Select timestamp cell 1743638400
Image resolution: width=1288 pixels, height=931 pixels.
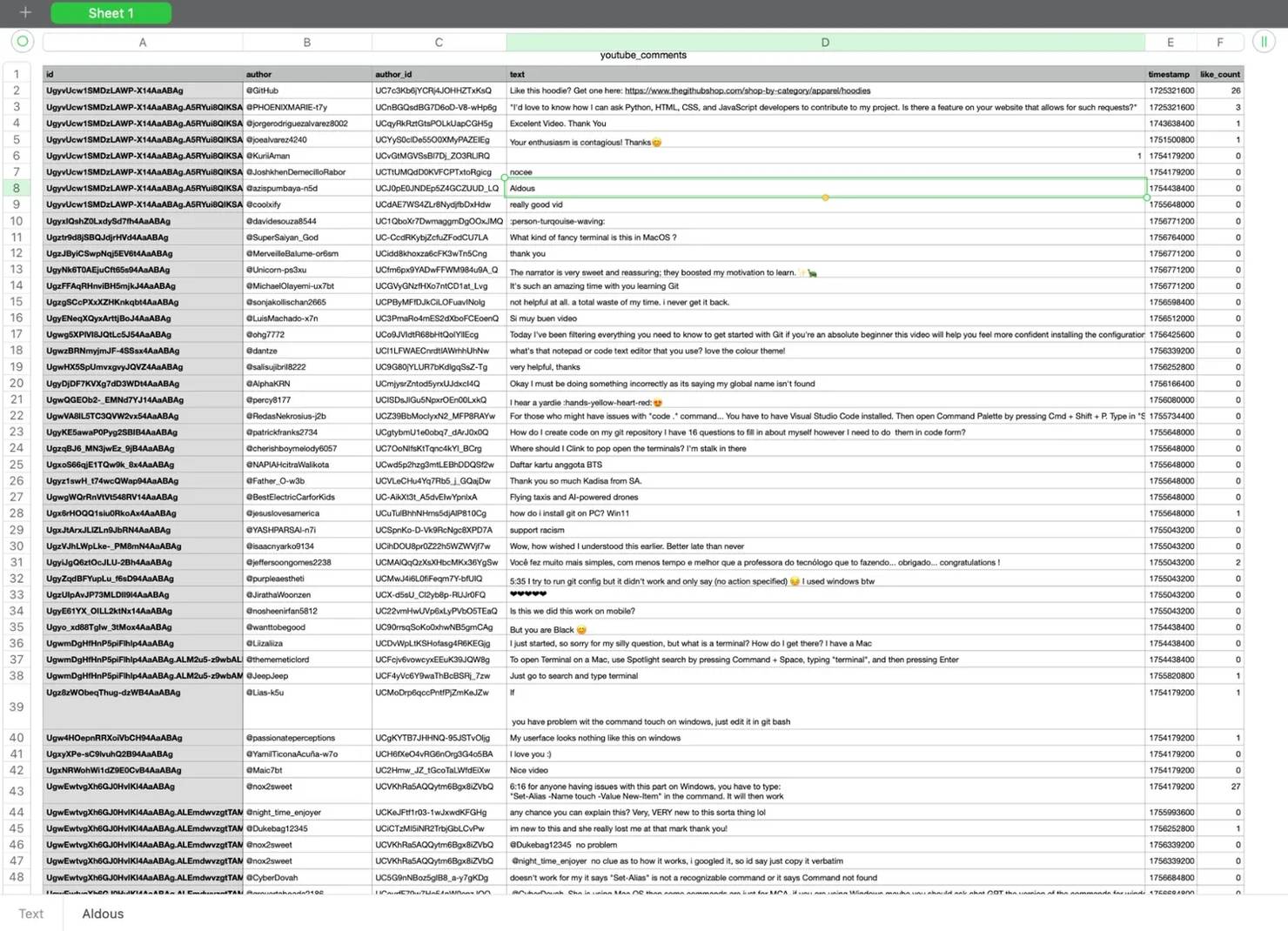1171,124
